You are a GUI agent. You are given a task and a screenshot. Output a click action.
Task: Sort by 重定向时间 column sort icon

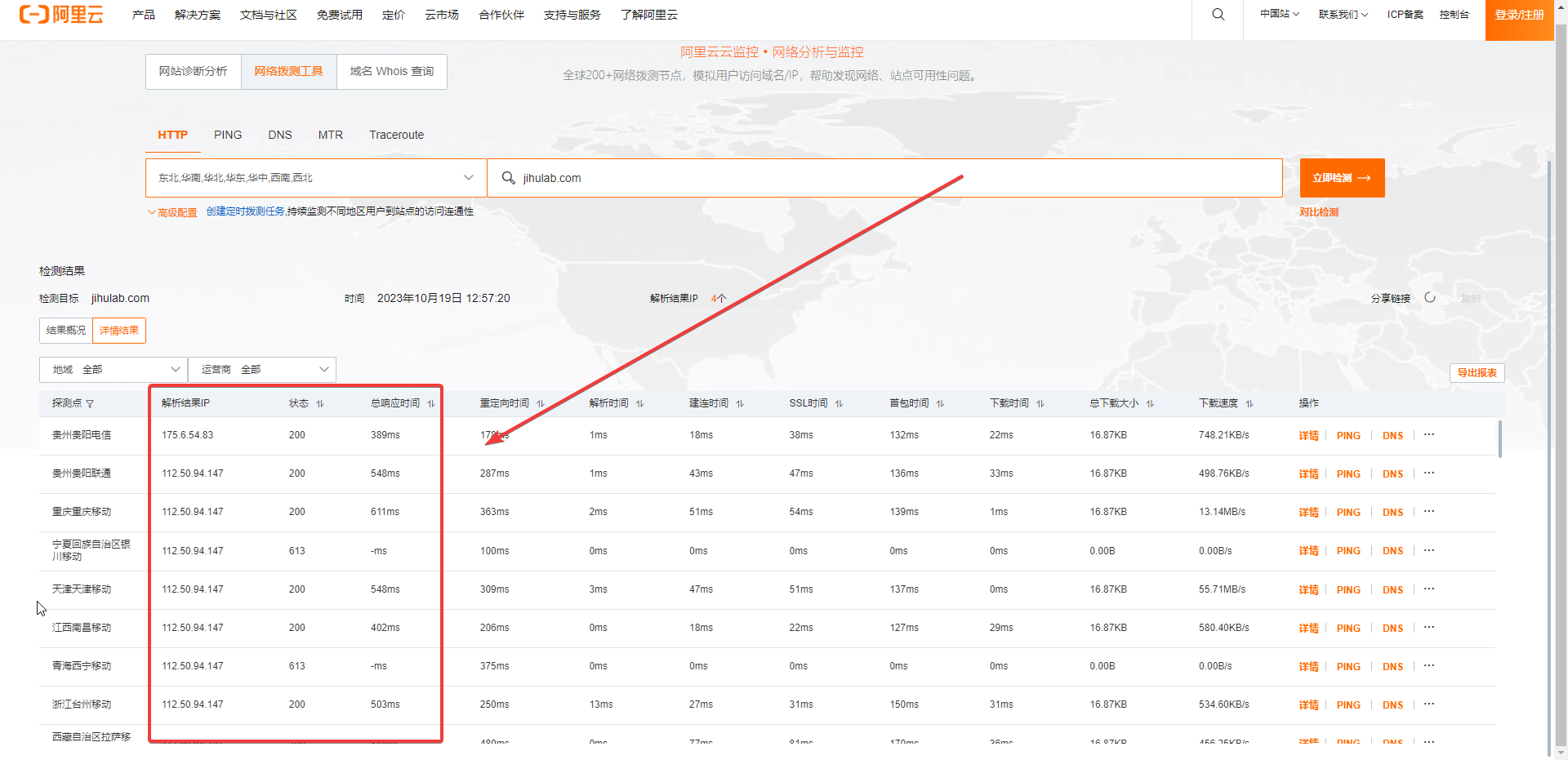(x=541, y=404)
